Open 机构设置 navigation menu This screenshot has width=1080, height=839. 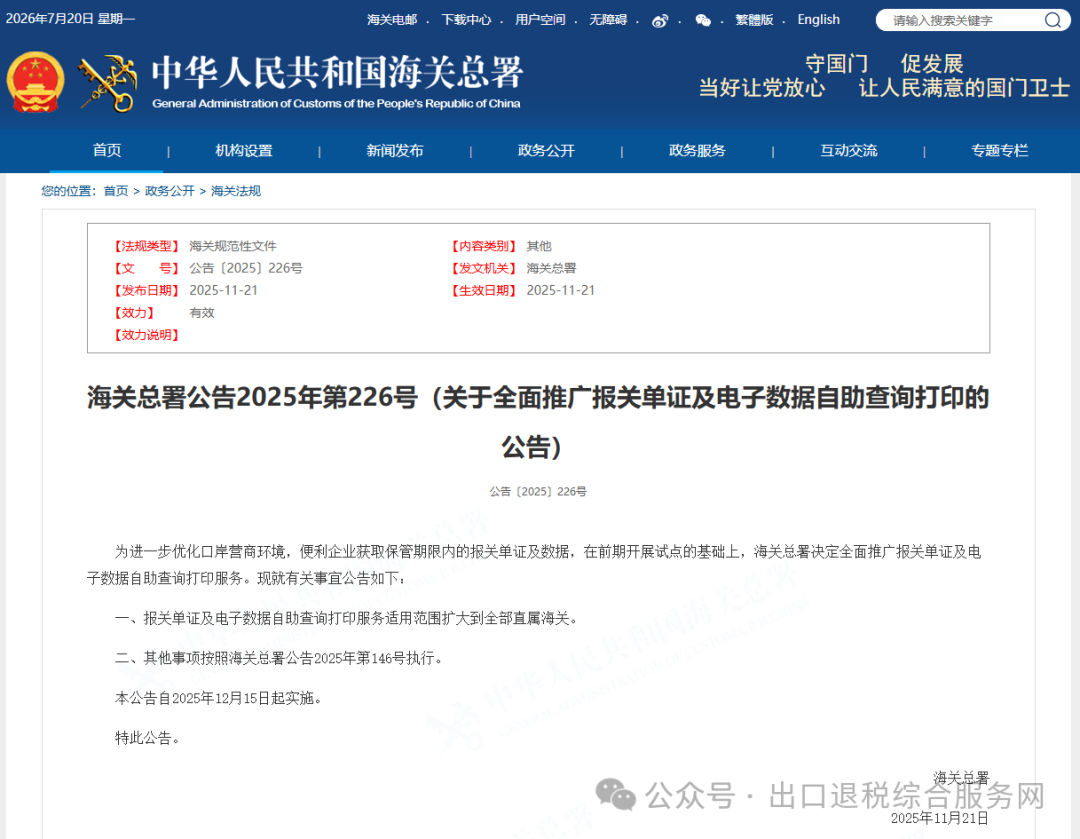(244, 150)
